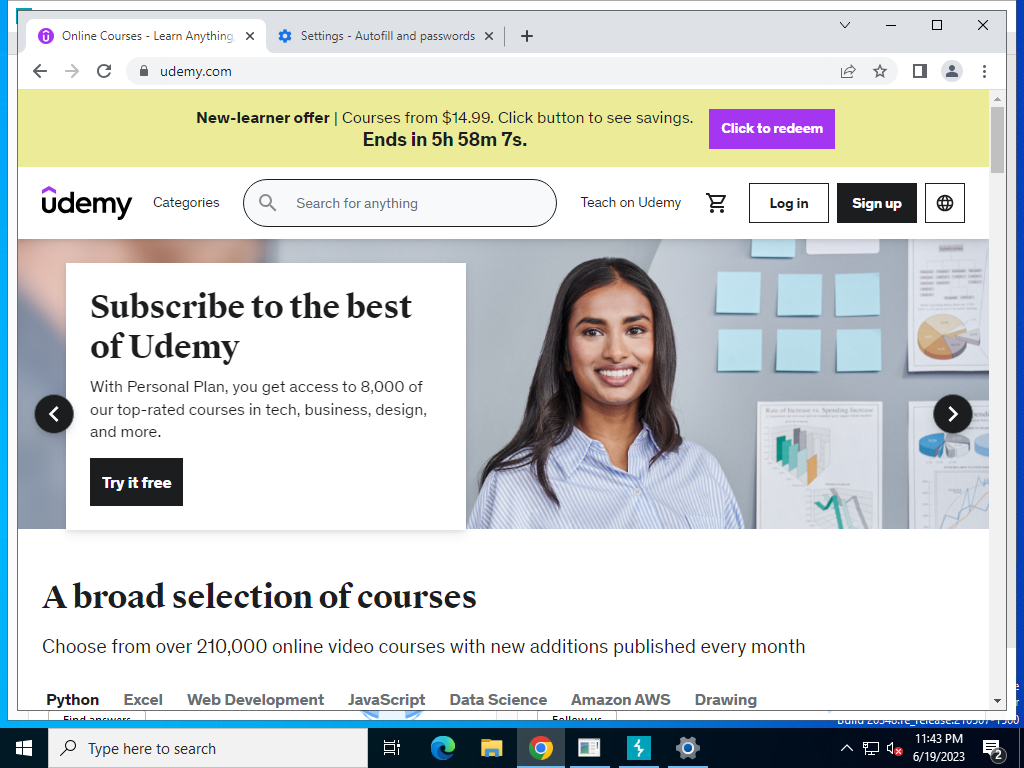Select the JavaScript course tab

(387, 699)
